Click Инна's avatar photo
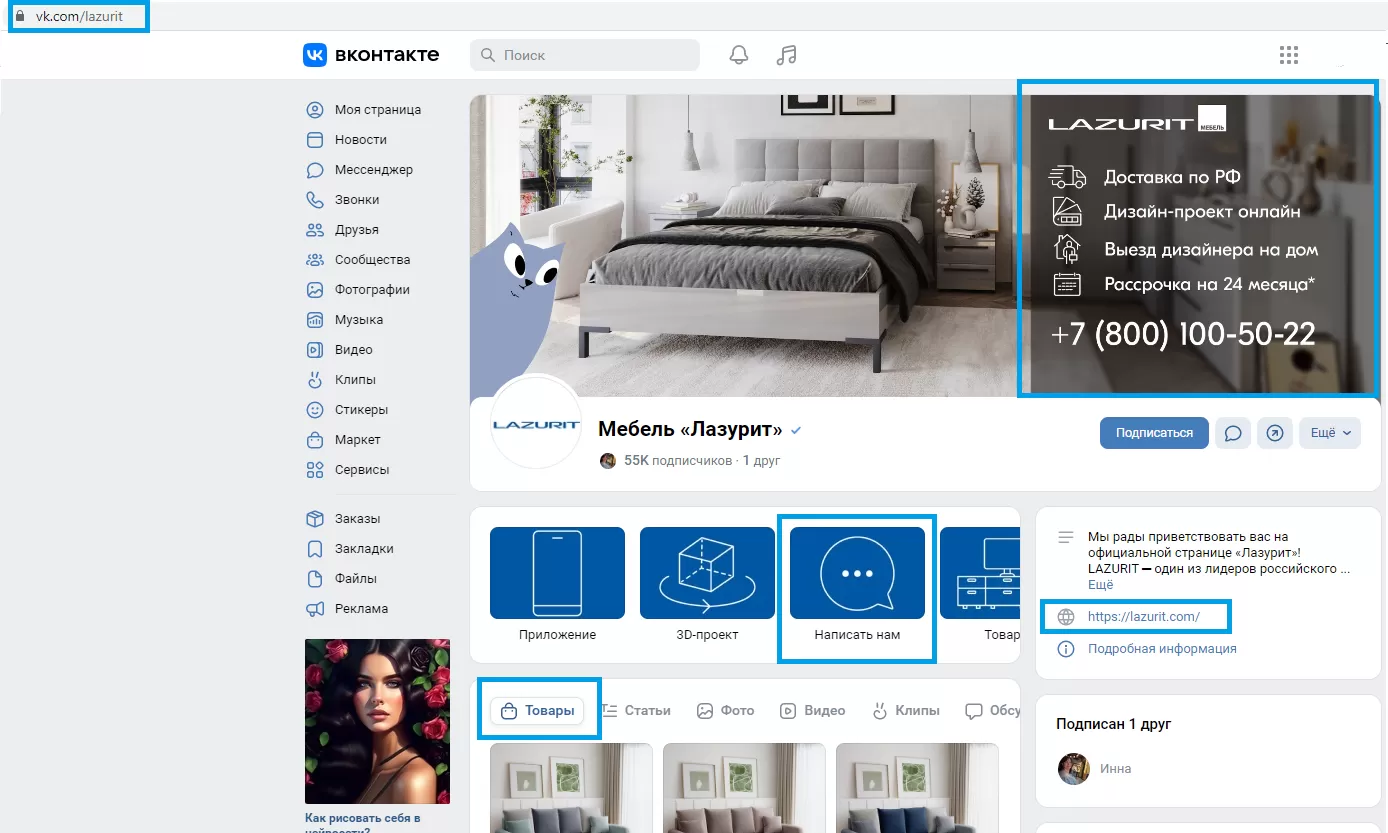This screenshot has height=833, width=1388. [1074, 769]
